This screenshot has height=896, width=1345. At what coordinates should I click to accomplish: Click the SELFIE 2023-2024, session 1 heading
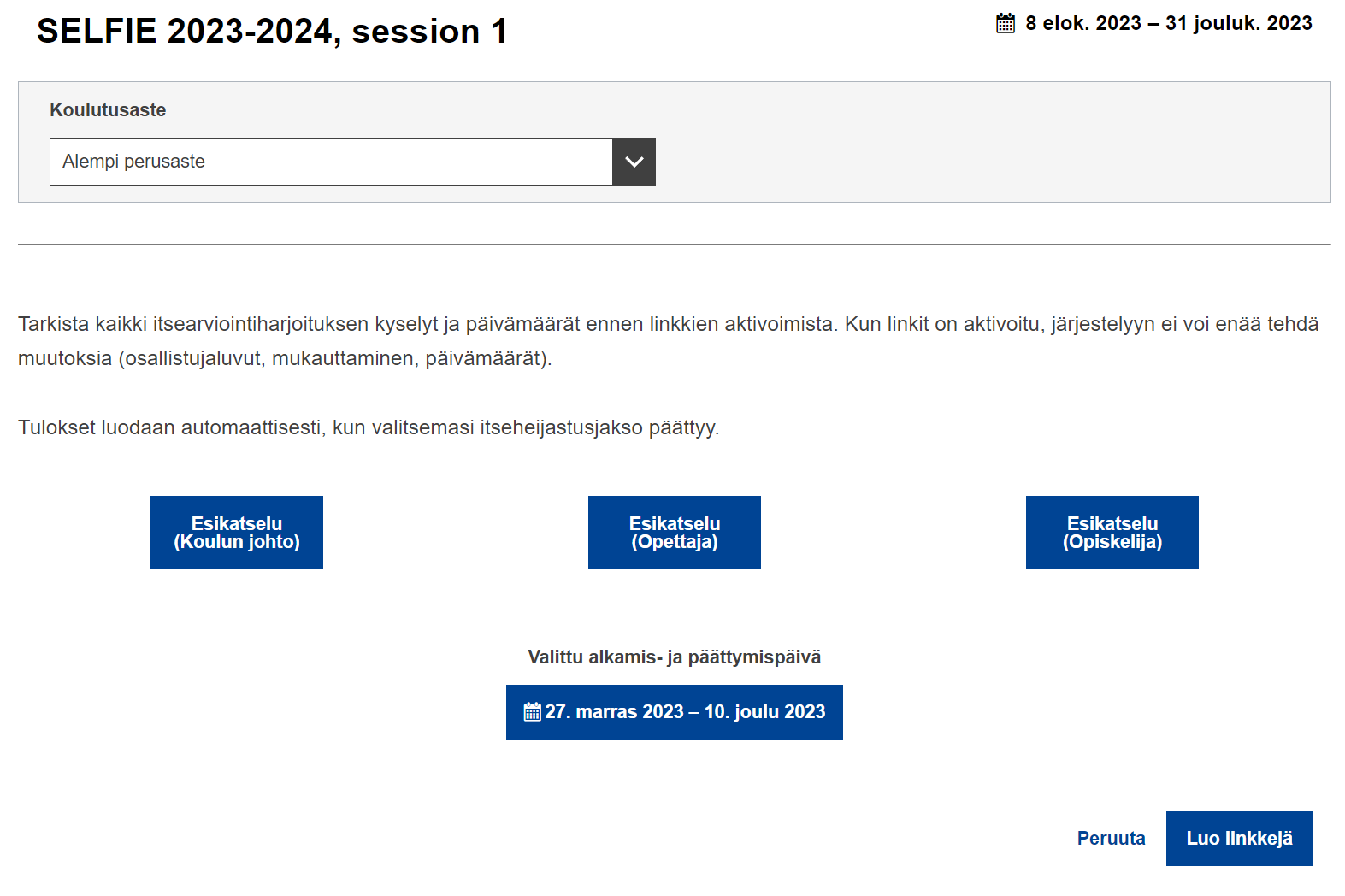pyautogui.click(x=272, y=32)
